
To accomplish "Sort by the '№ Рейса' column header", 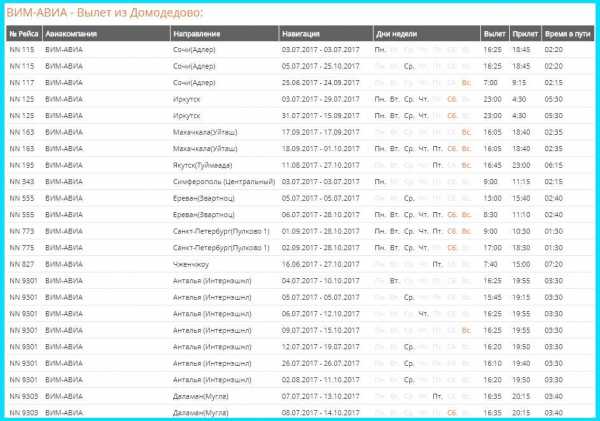I will click(25, 32).
